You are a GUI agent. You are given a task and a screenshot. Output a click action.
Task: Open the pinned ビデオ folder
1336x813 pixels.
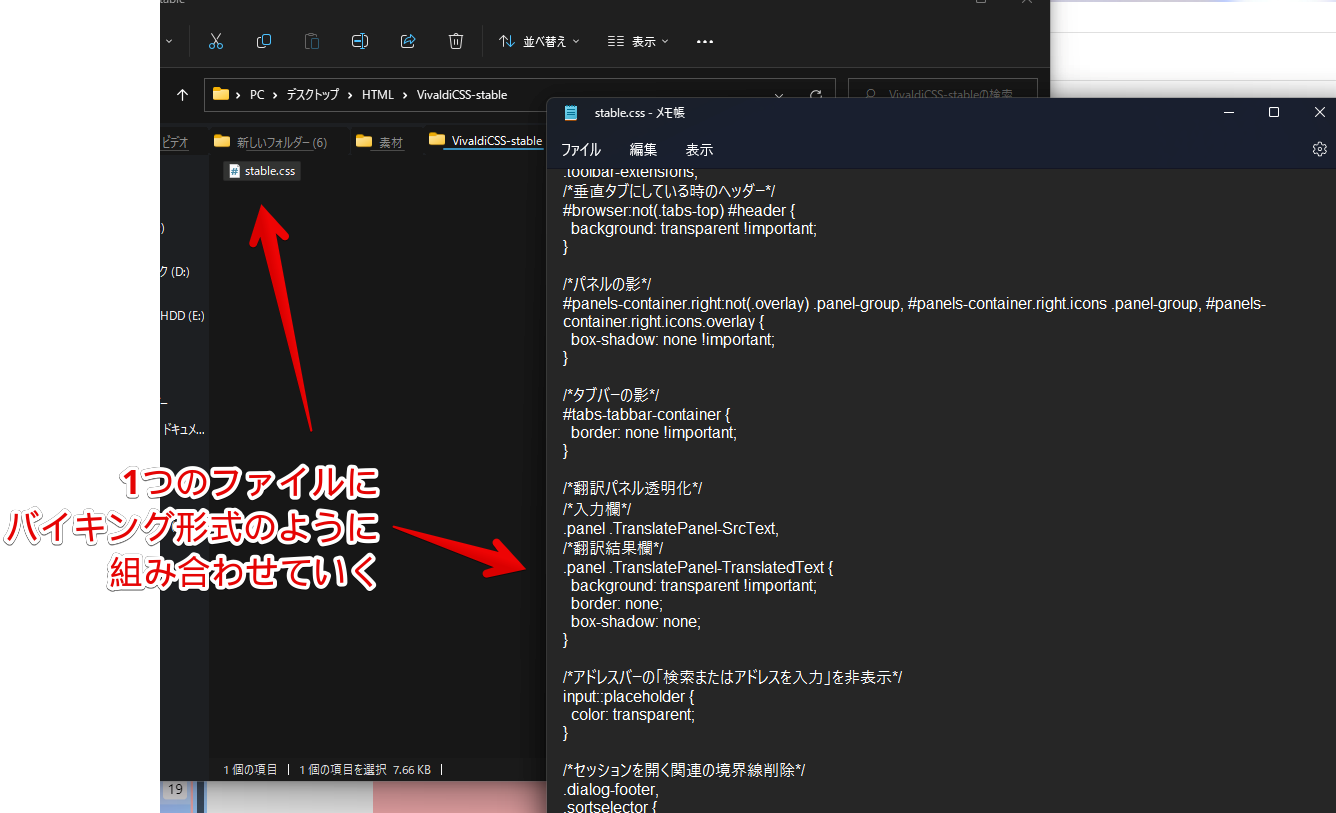click(174, 142)
